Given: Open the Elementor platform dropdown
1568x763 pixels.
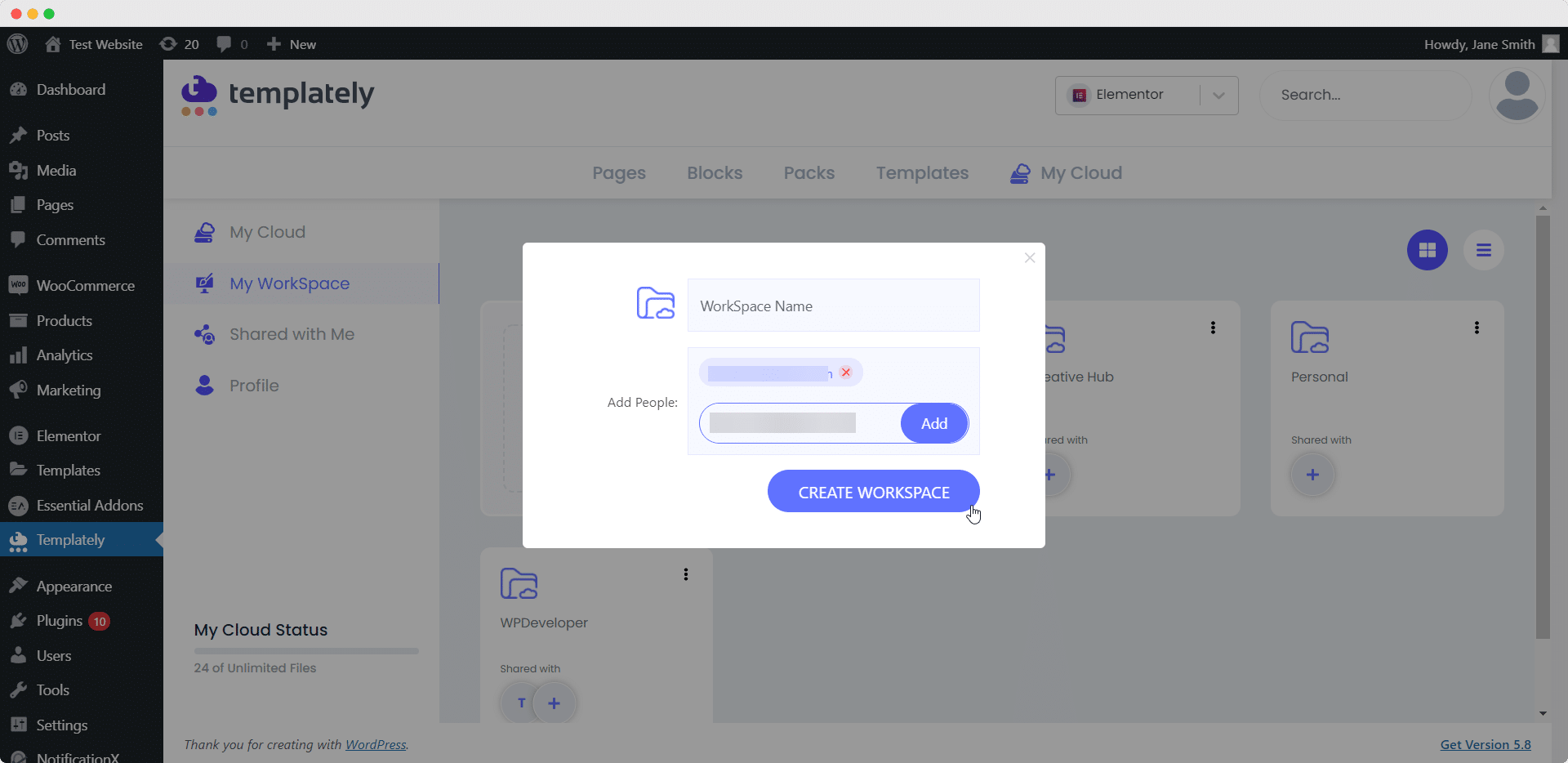Looking at the screenshot, I should coord(1218,95).
